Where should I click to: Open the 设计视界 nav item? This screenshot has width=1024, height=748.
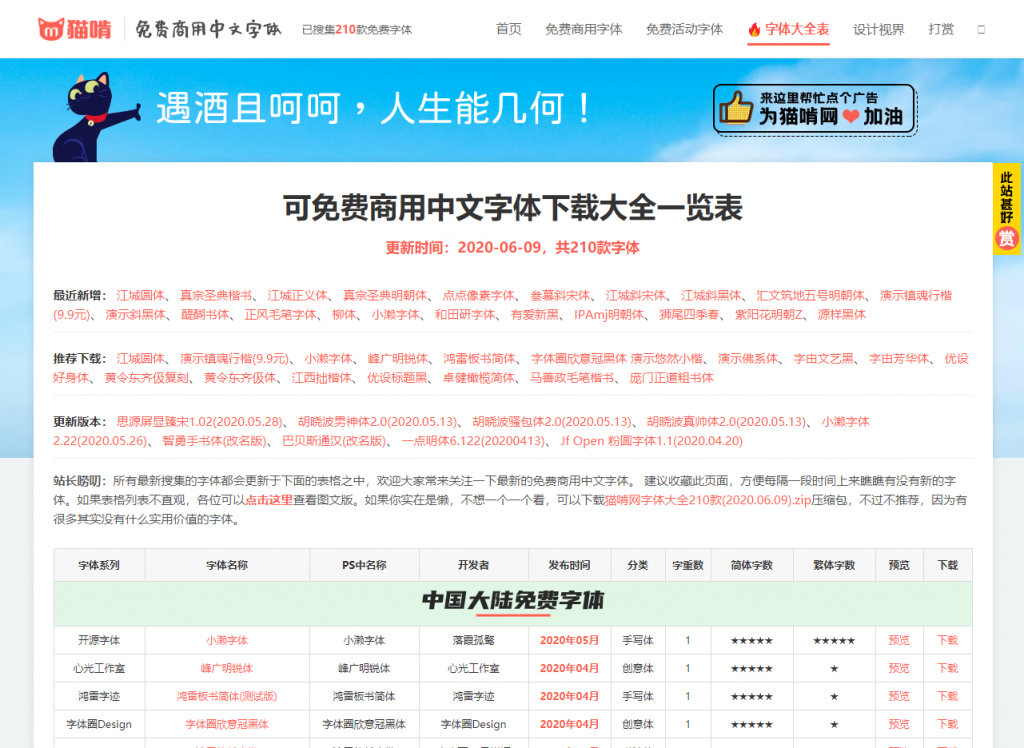879,29
